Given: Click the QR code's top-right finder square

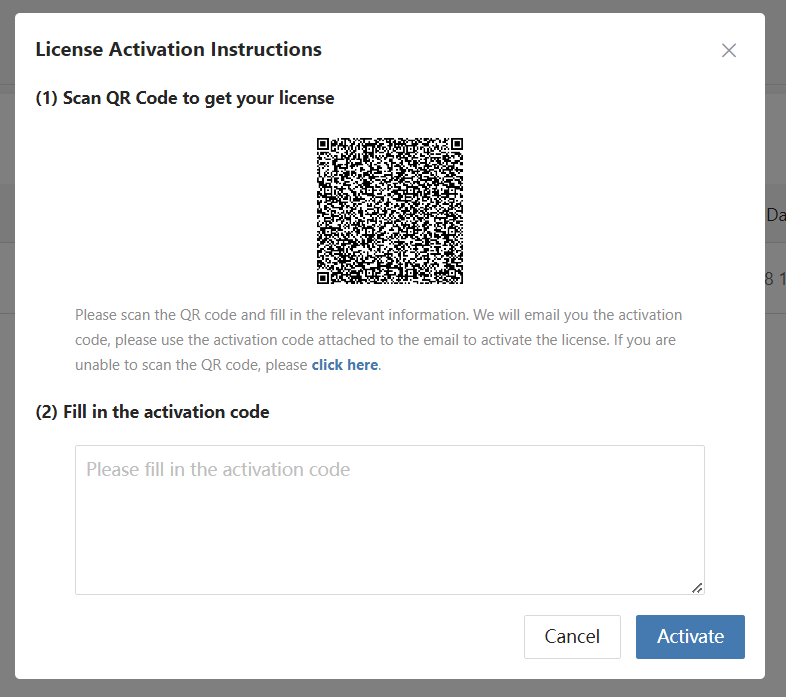Looking at the screenshot, I should pyautogui.click(x=457, y=144).
